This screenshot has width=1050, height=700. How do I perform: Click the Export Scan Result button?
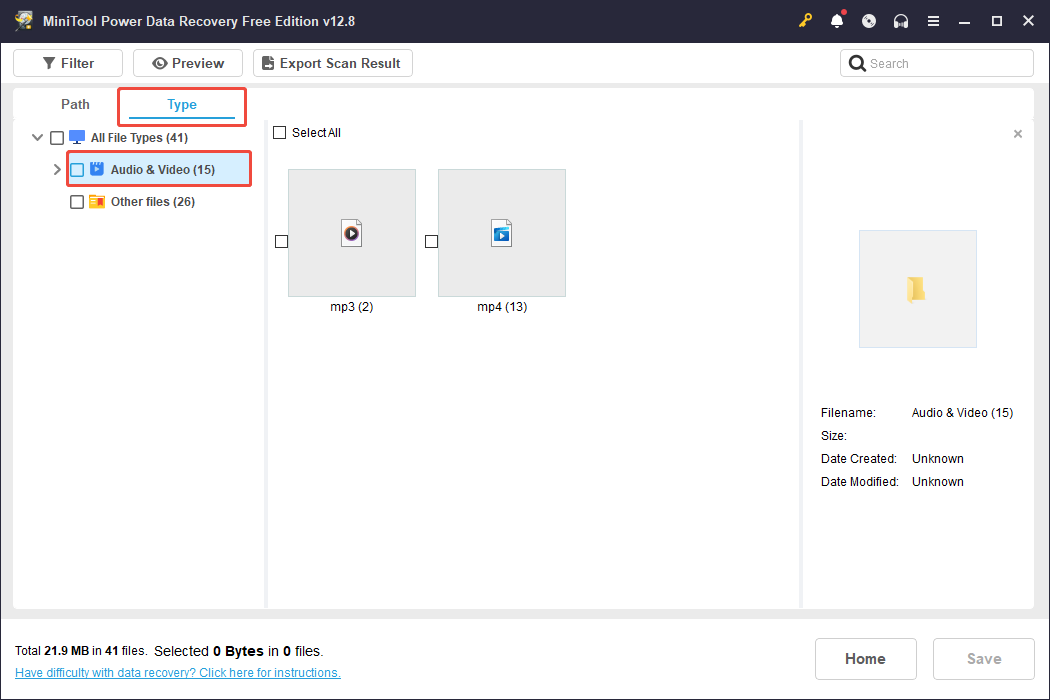[332, 62]
